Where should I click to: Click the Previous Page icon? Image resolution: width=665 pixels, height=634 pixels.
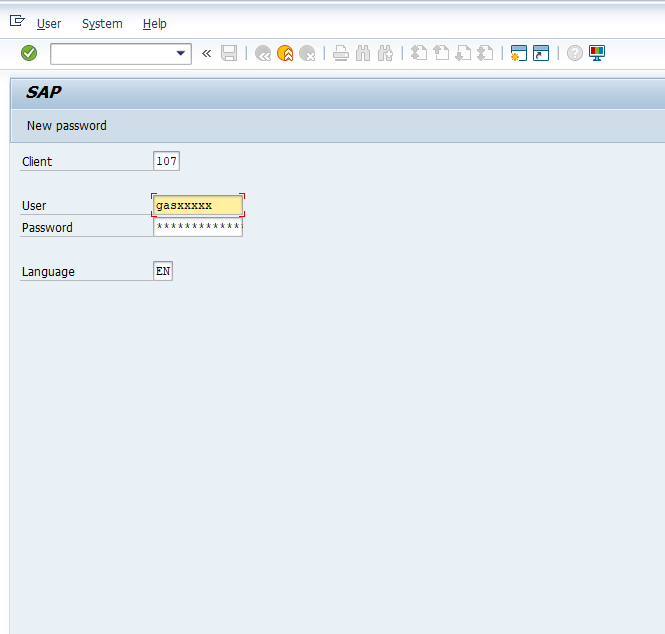pyautogui.click(x=441, y=53)
